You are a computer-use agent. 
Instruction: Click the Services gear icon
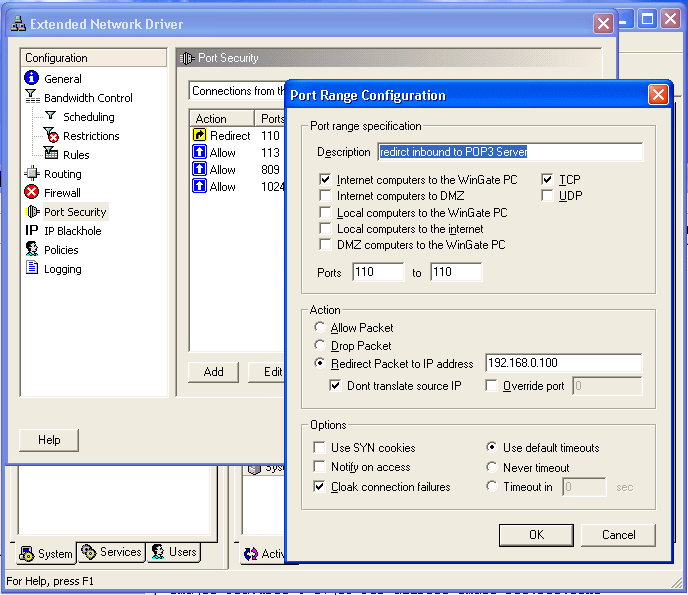[89, 552]
